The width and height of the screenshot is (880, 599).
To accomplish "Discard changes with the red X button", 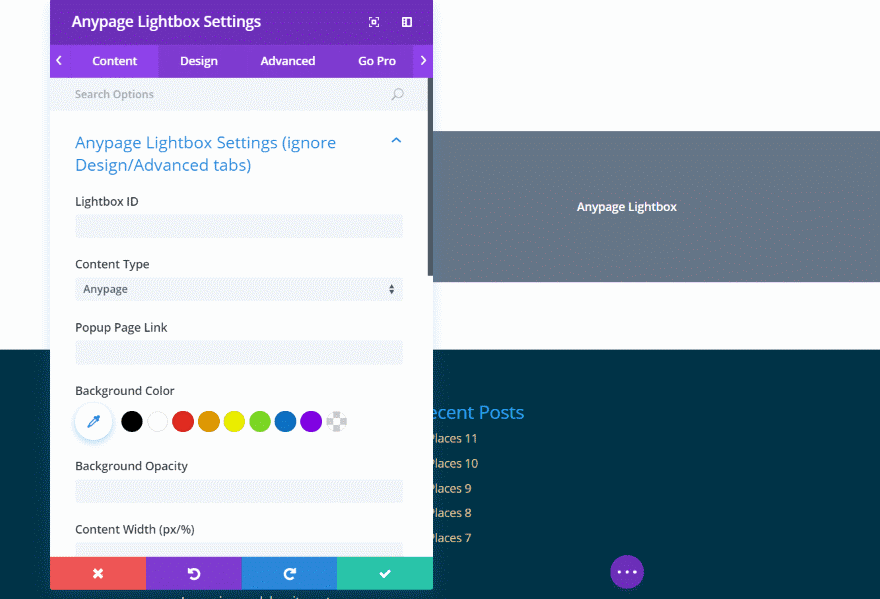I will [x=98, y=573].
